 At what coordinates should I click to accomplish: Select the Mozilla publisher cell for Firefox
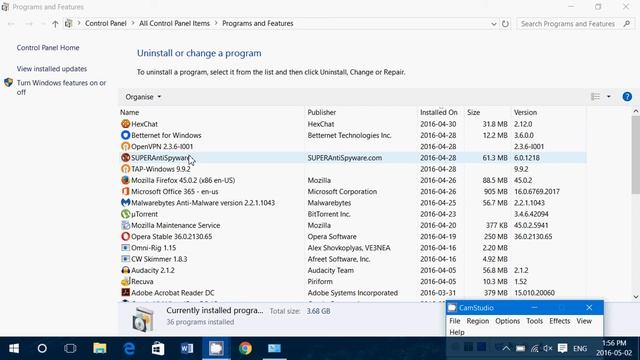(319, 180)
